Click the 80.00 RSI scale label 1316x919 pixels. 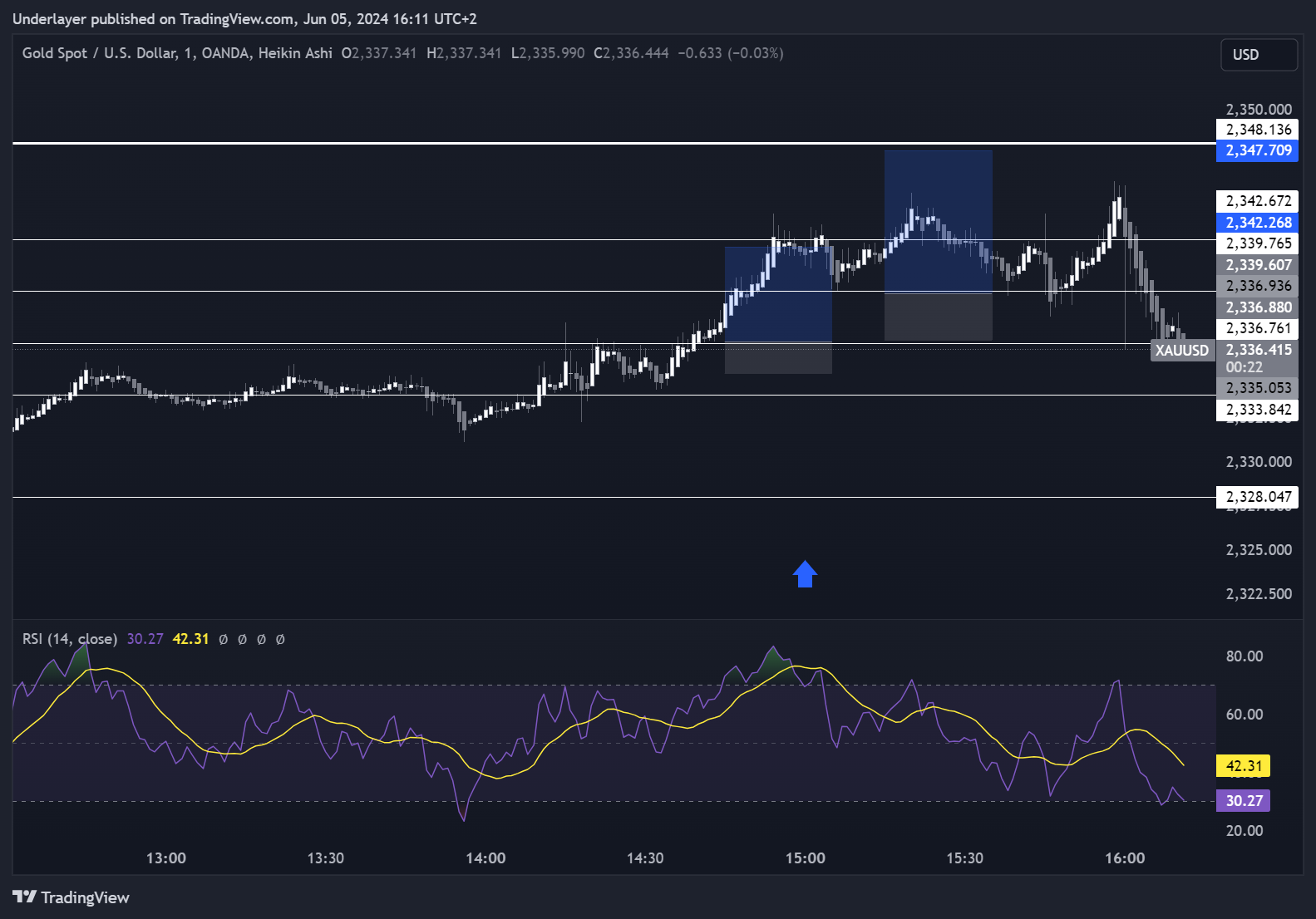click(1245, 656)
